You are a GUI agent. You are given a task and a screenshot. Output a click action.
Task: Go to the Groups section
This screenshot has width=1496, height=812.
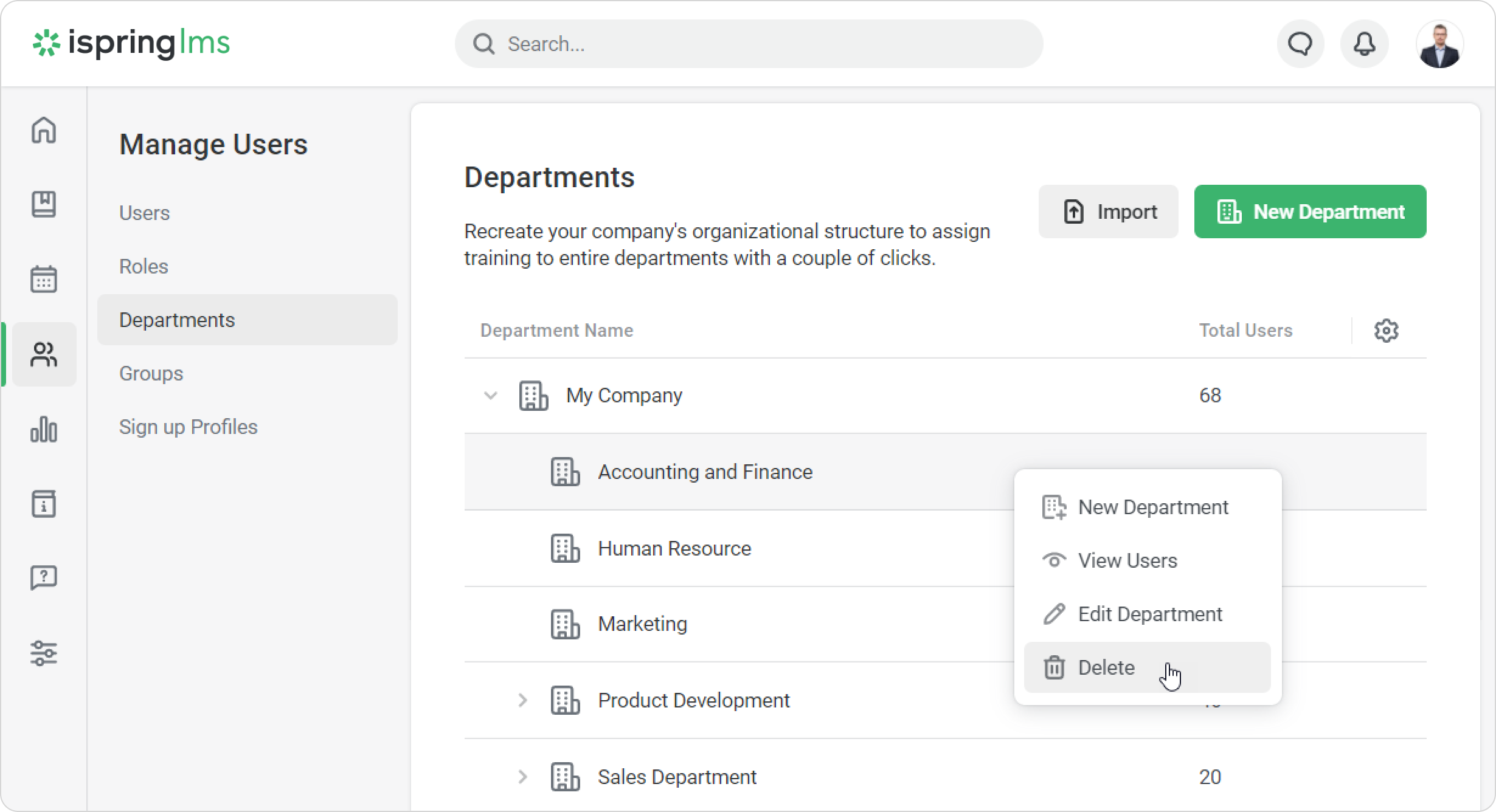pos(151,373)
